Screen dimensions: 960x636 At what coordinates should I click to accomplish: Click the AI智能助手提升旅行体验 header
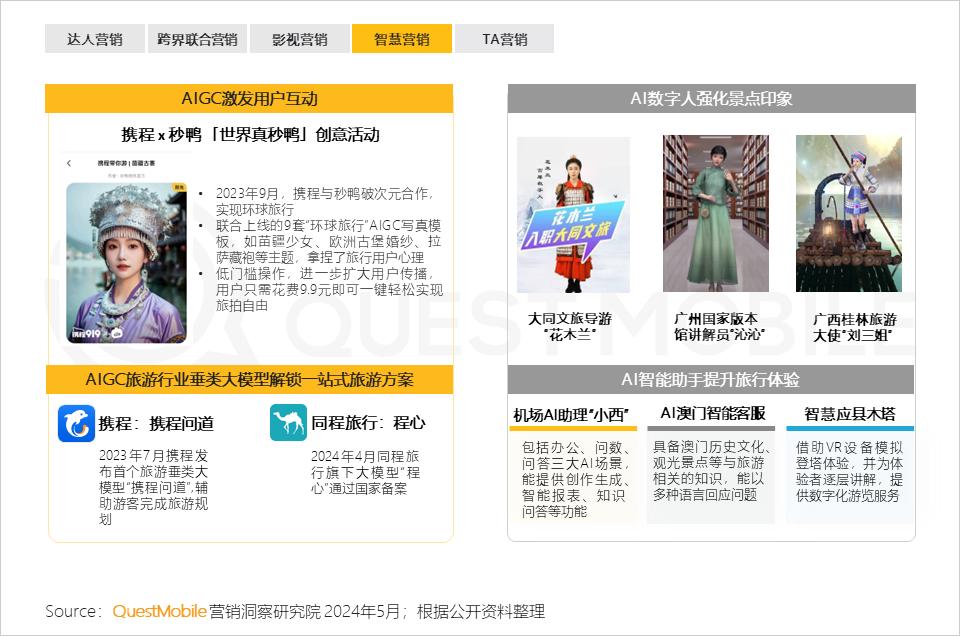click(711, 380)
